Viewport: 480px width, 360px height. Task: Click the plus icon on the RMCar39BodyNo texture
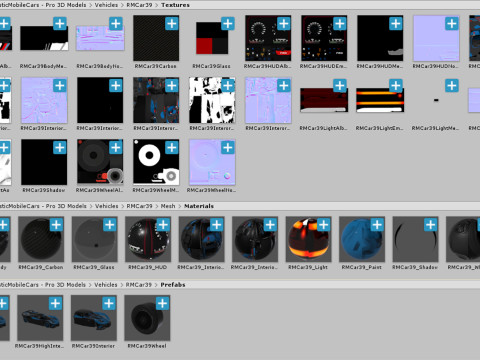point(116,24)
